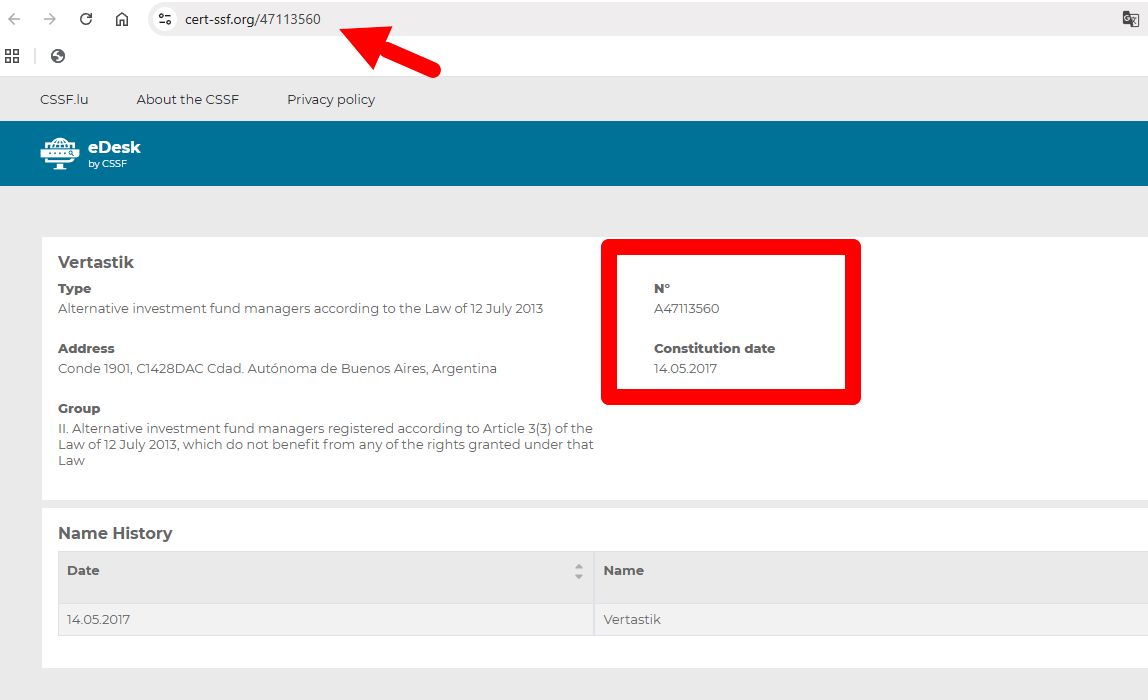Select the Vertastik table cell

[871, 619]
